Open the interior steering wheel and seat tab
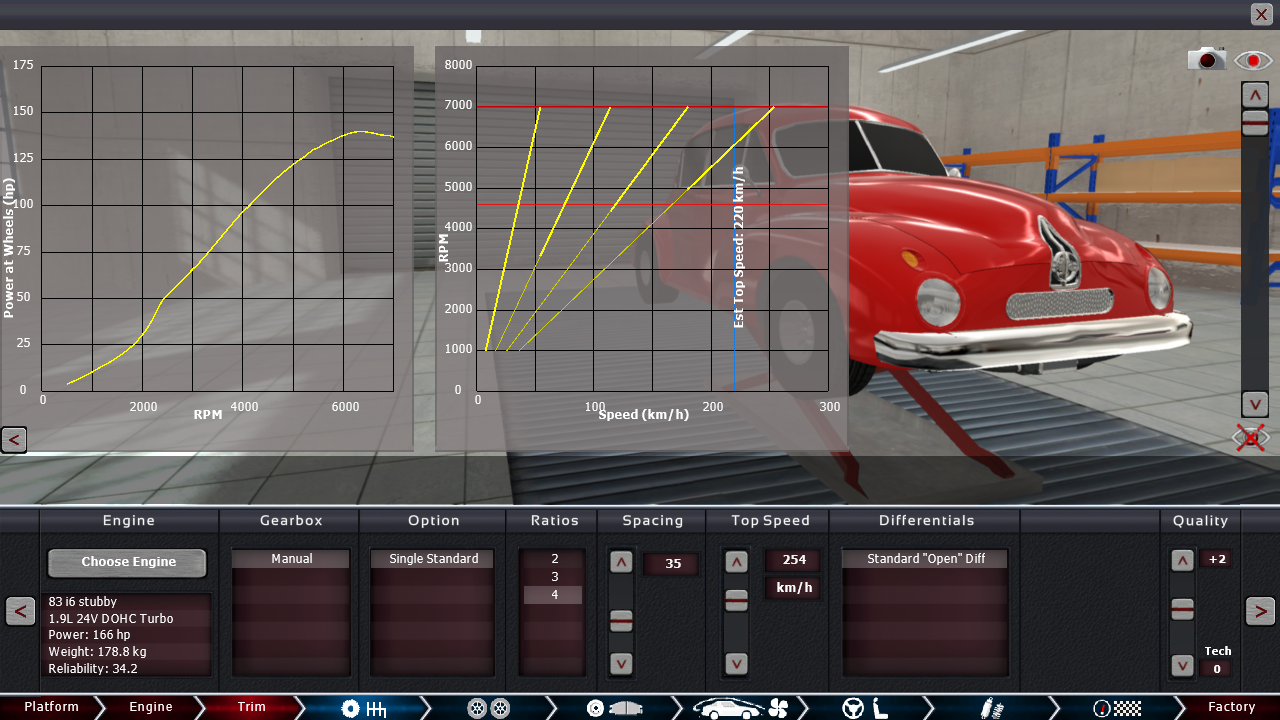This screenshot has width=1280, height=720. [x=866, y=708]
